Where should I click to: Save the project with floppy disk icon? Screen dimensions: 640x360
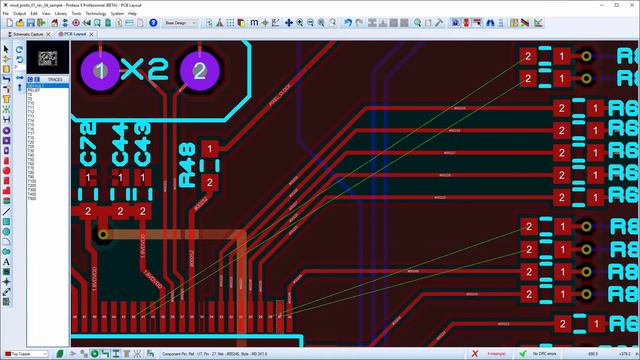tap(31, 23)
